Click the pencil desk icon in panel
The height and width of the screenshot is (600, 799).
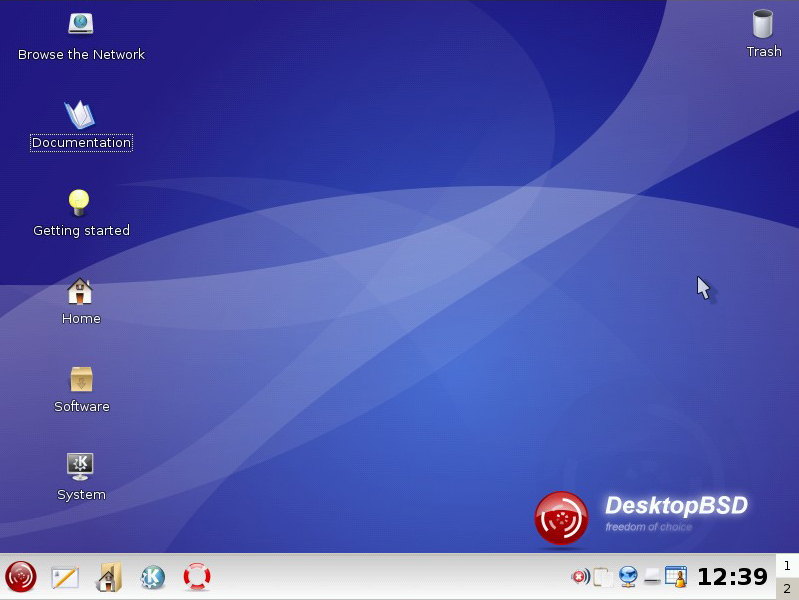[65, 577]
